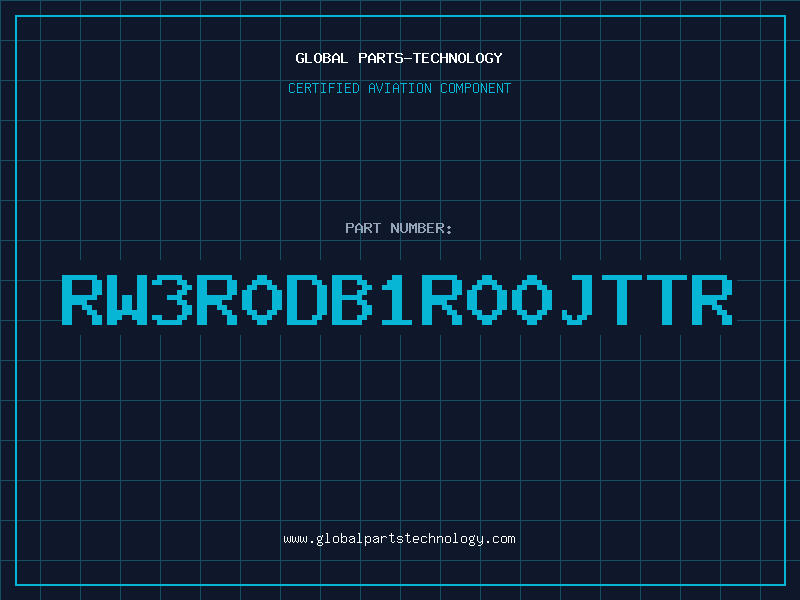800x600 pixels.
Task: Click the GLOBAL PARTS-TECHNOLOGY title
Action: click(x=399, y=58)
